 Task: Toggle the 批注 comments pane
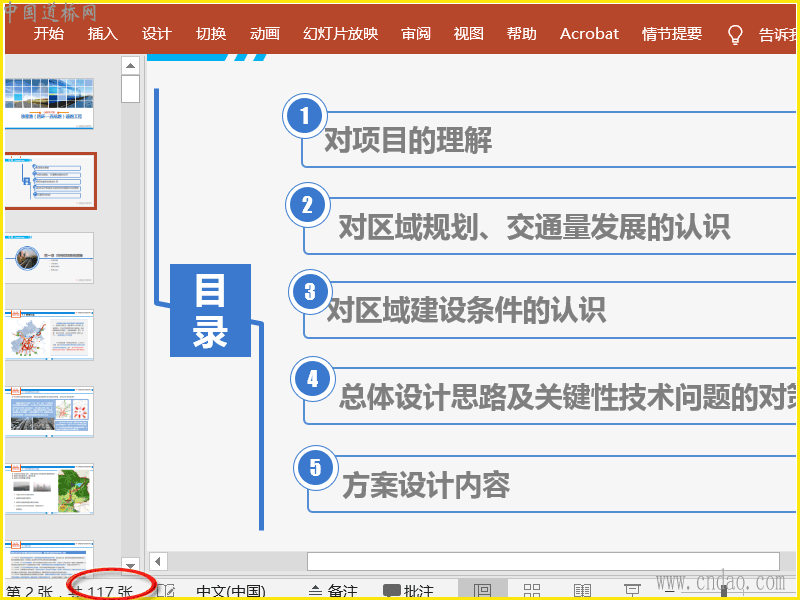point(408,592)
